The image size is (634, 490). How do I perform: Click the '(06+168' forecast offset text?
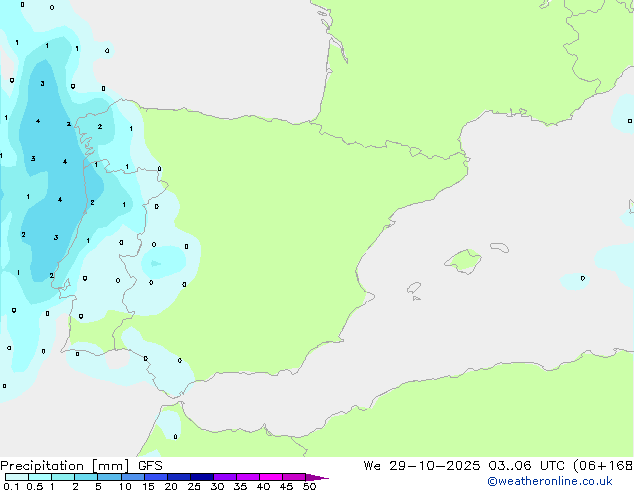(x=603, y=466)
